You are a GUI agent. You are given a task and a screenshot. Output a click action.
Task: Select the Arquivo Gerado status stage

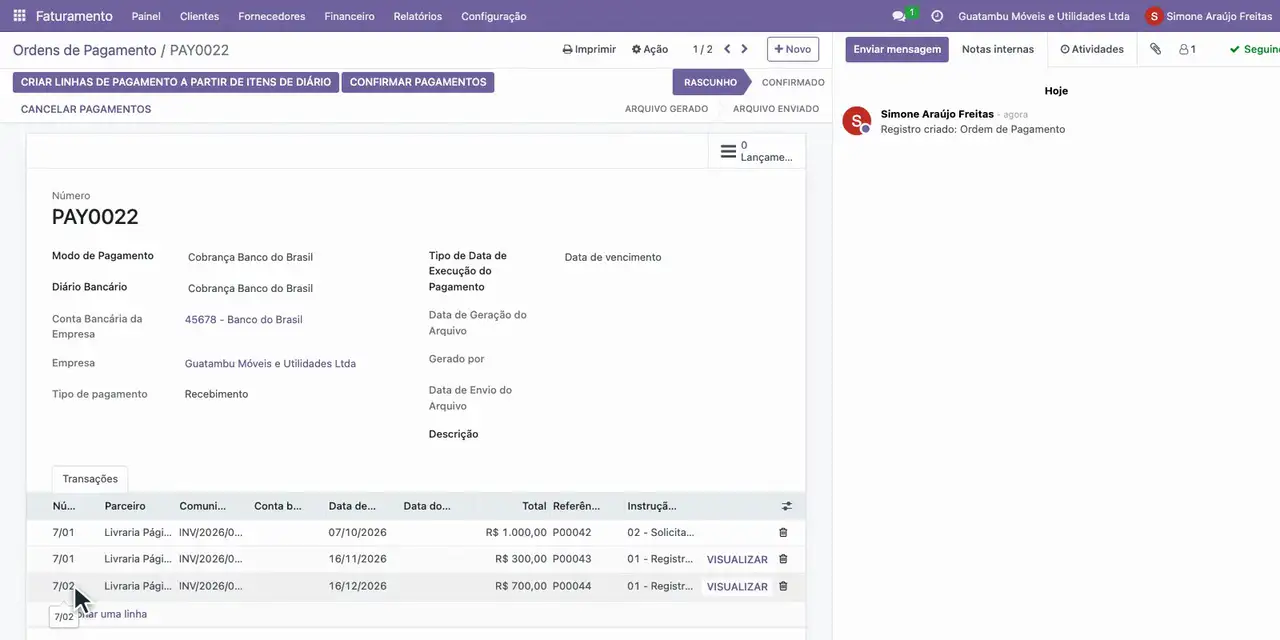pyautogui.click(x=666, y=109)
